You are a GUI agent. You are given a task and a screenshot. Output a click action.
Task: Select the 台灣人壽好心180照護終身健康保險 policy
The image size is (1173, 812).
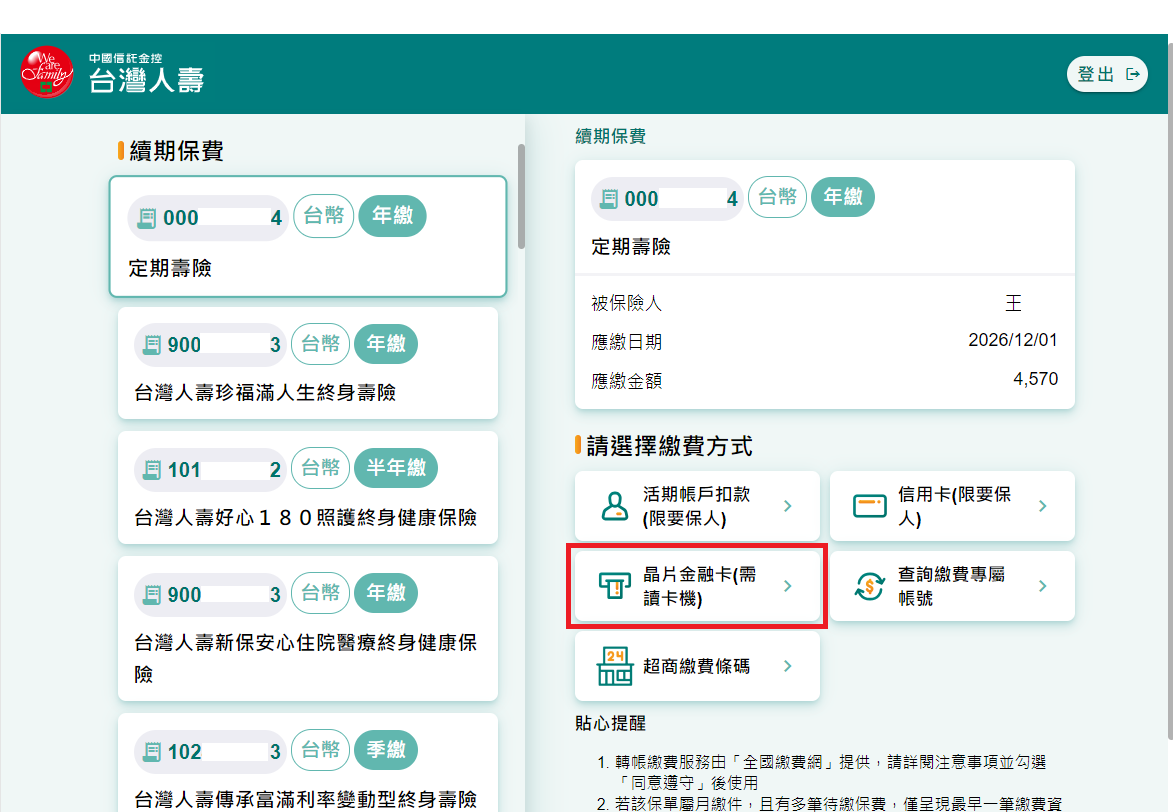pos(308,488)
